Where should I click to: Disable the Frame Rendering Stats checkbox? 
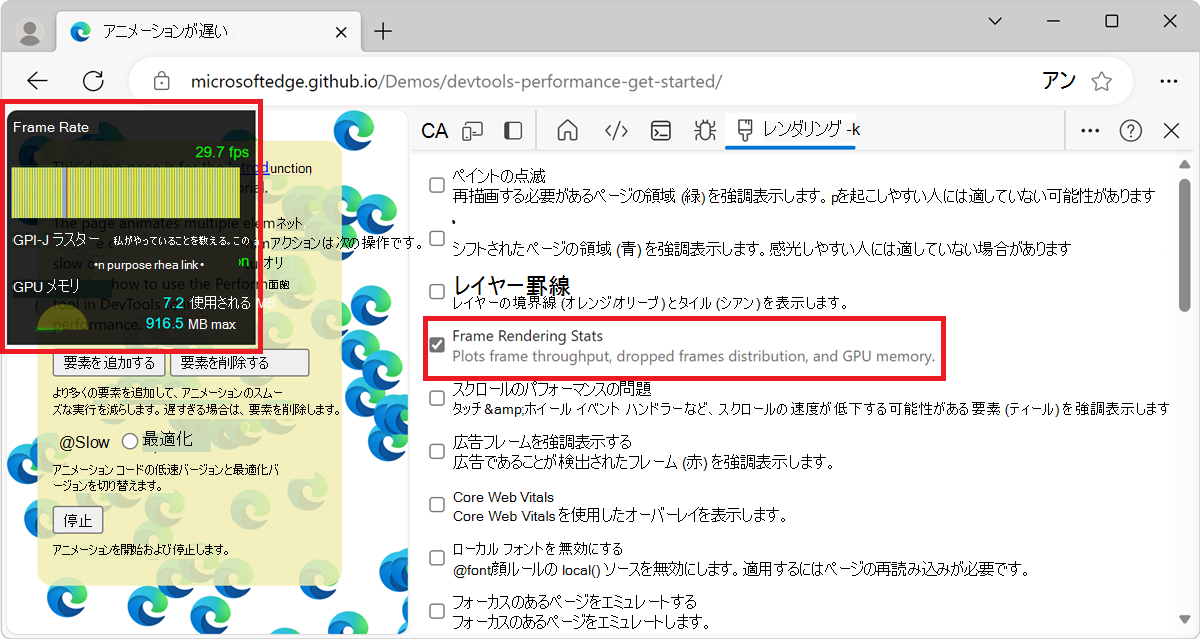[x=436, y=345]
